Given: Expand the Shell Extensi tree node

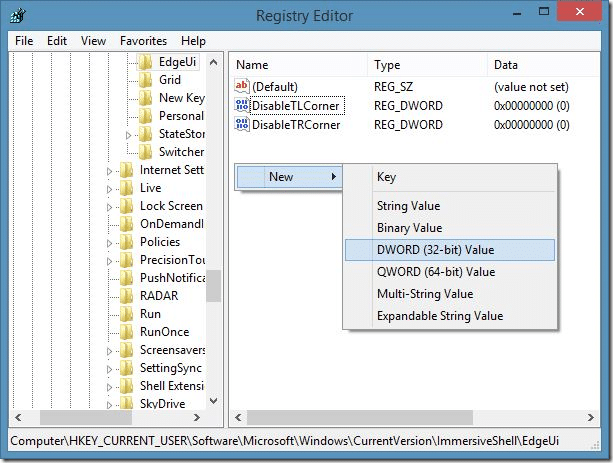Looking at the screenshot, I should pyautogui.click(x=109, y=387).
